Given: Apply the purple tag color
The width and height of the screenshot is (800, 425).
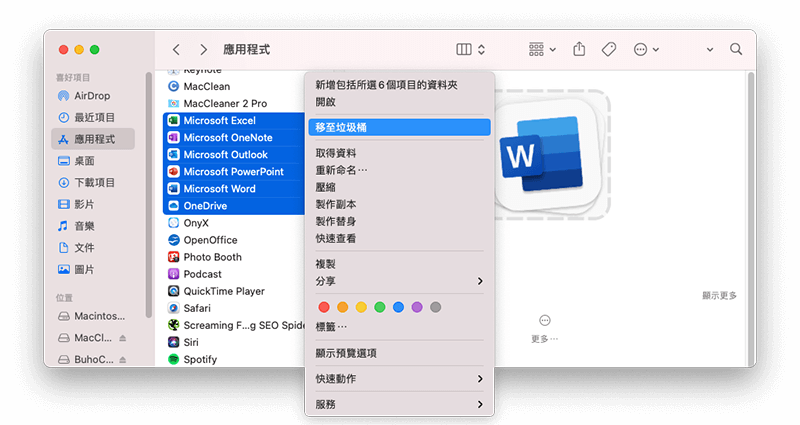Looking at the screenshot, I should coord(417,307).
